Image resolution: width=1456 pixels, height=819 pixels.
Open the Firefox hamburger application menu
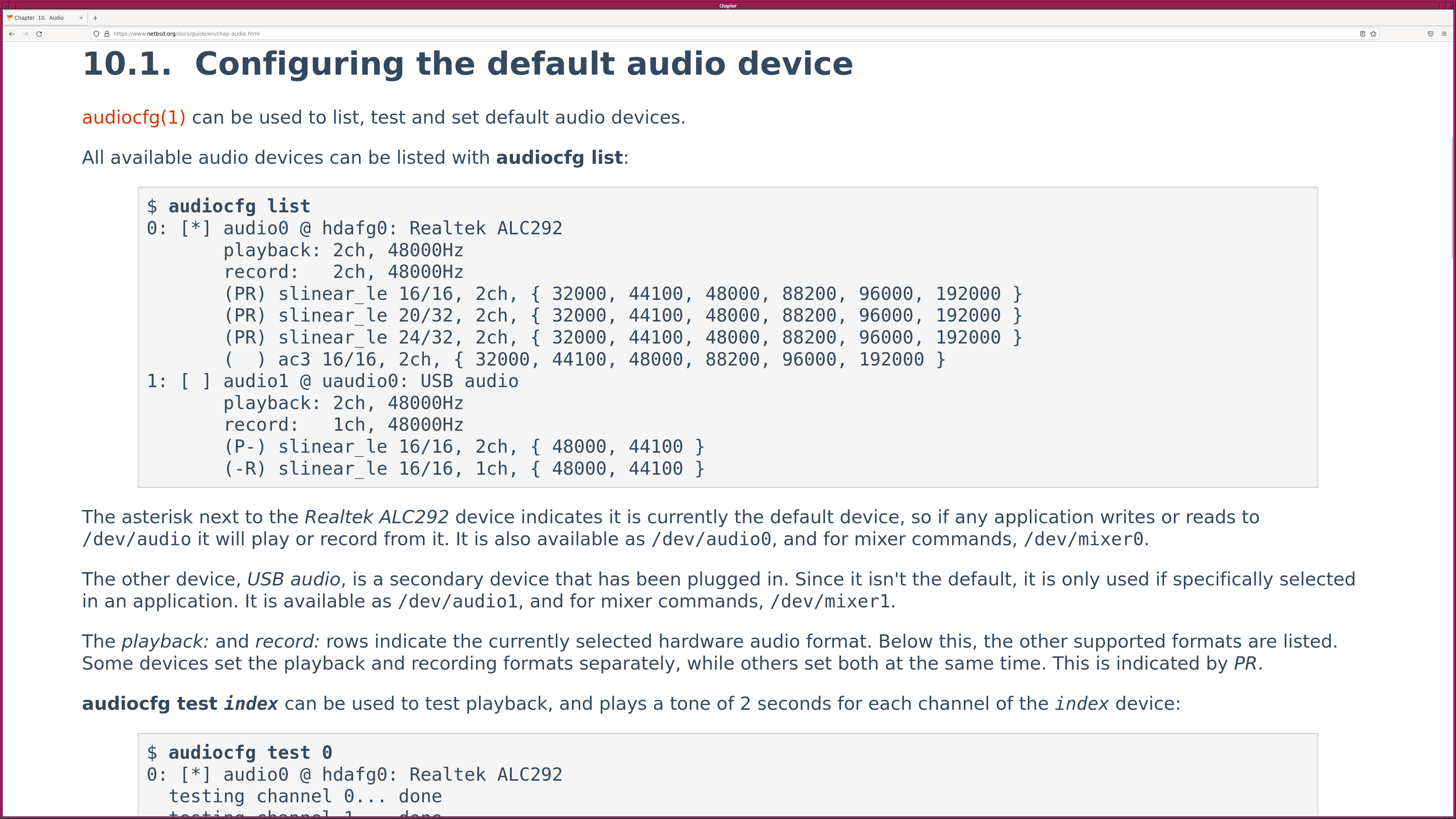1444,34
